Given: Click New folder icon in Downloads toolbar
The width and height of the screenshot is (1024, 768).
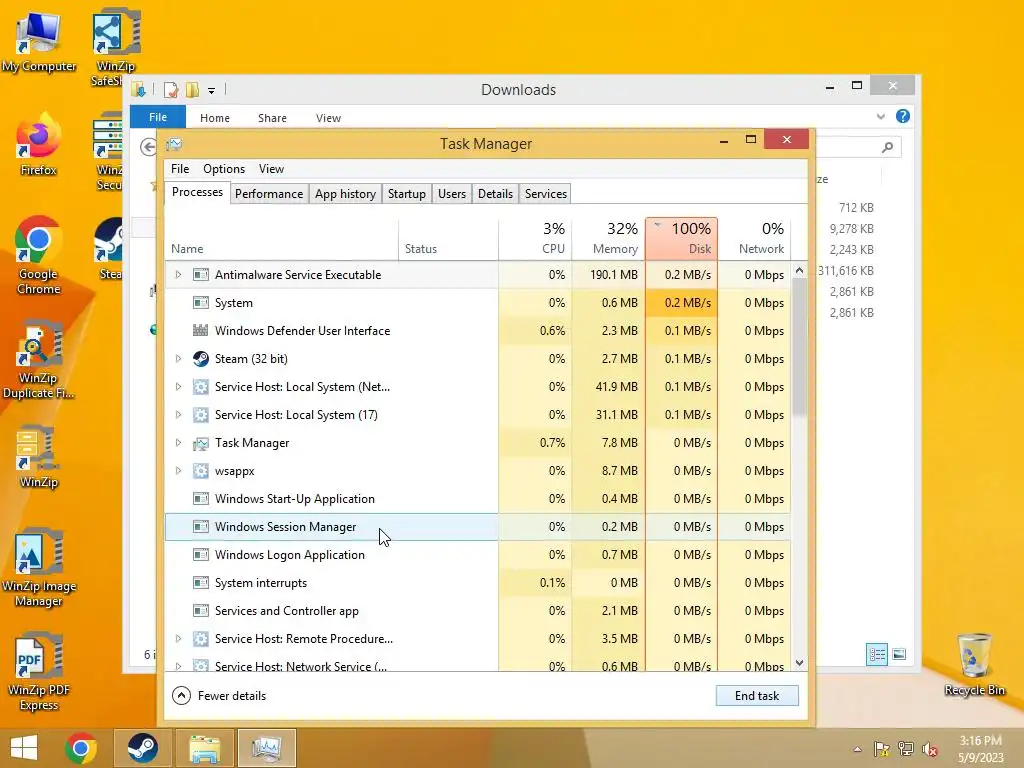Looking at the screenshot, I should tap(192, 89).
